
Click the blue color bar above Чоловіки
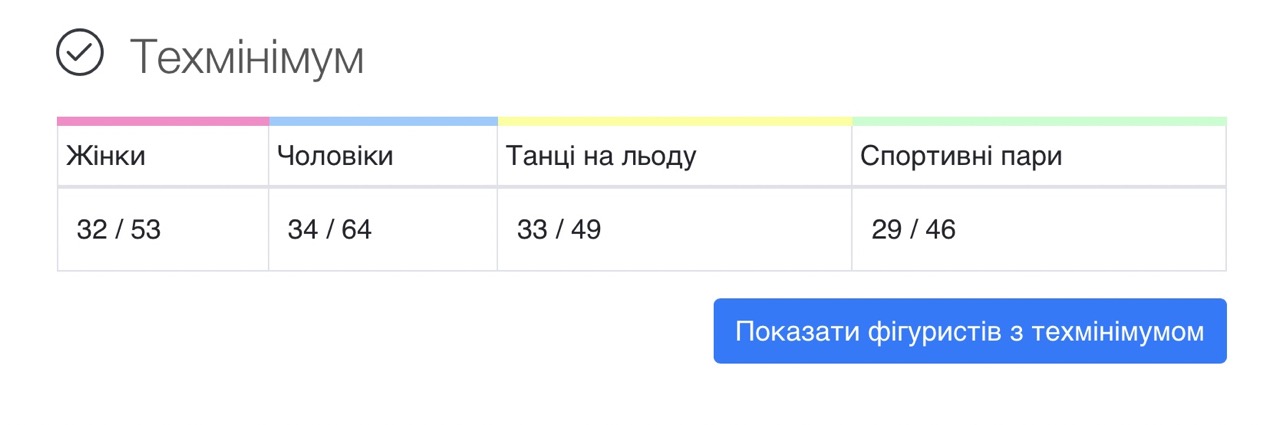(x=383, y=121)
